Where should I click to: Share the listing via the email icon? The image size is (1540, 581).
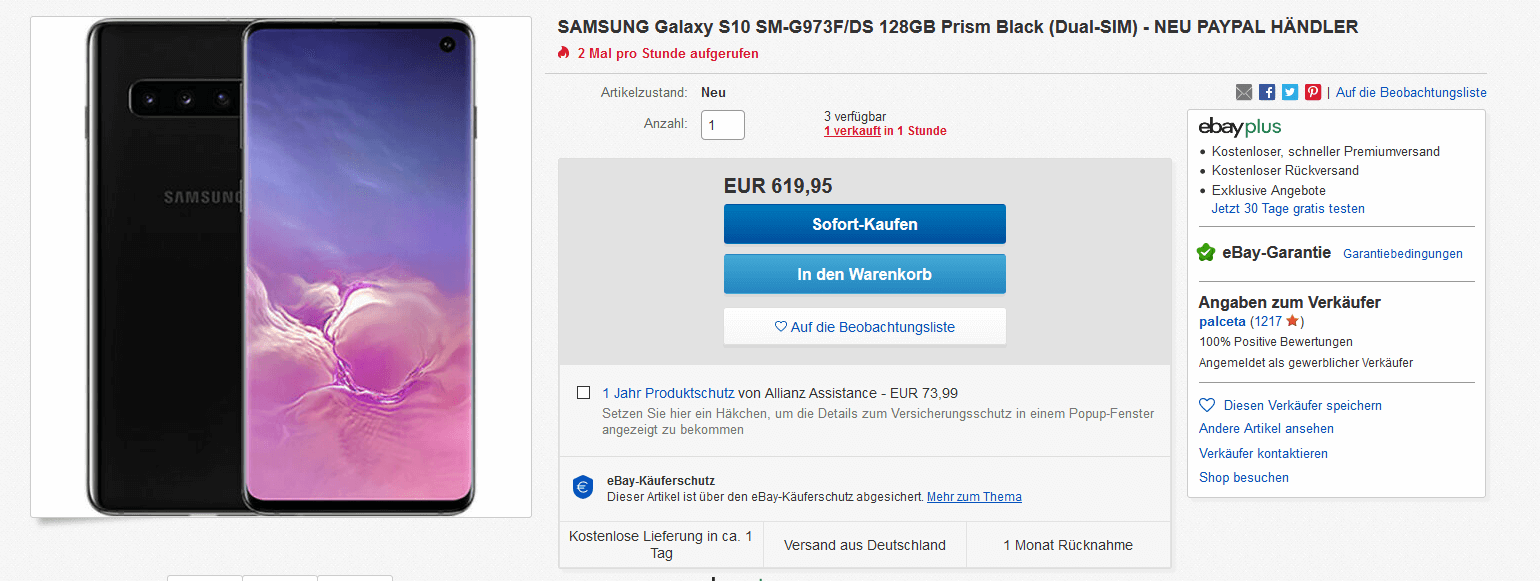[x=1244, y=91]
